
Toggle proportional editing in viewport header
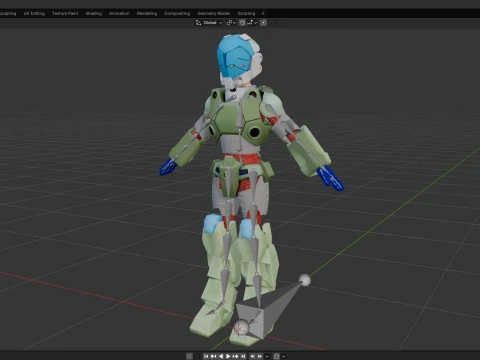click(x=264, y=23)
